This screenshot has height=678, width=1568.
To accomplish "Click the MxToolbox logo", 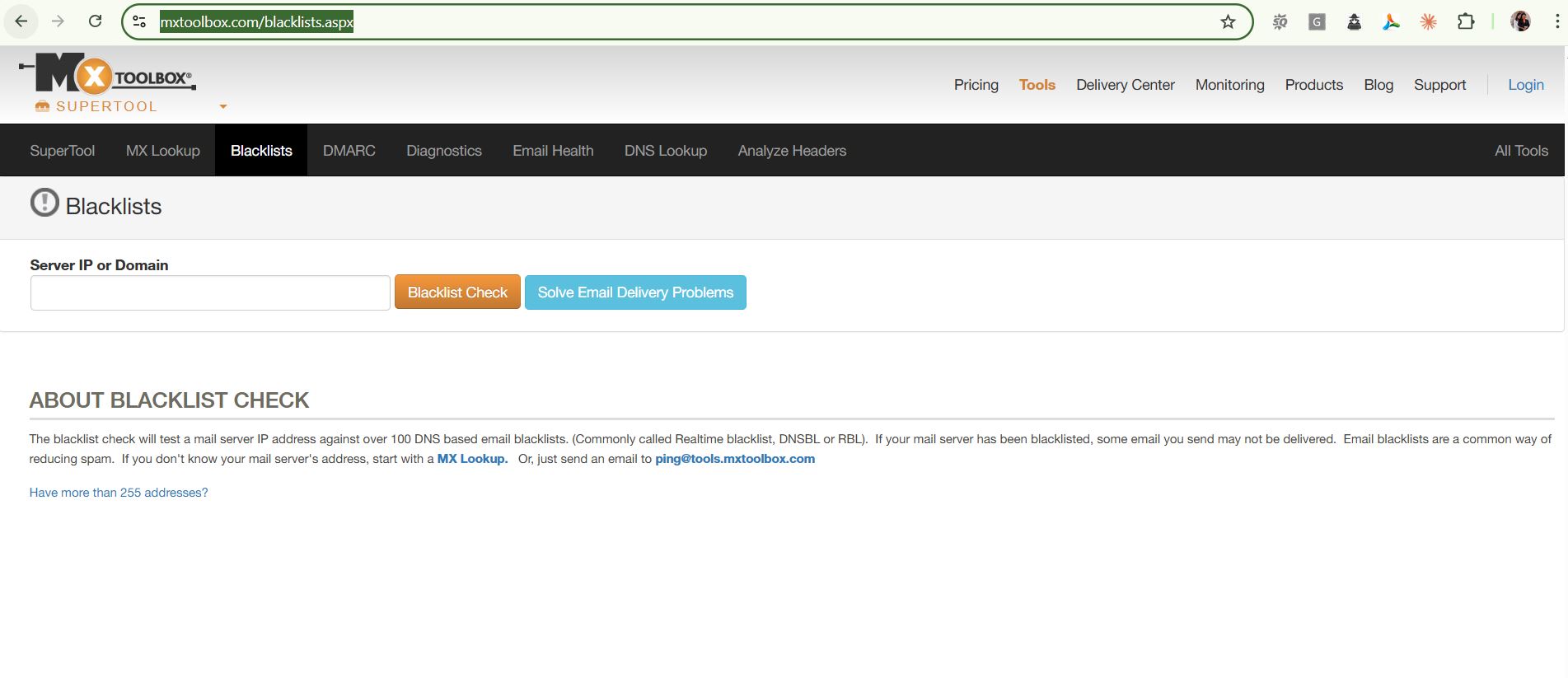I will tap(107, 75).
